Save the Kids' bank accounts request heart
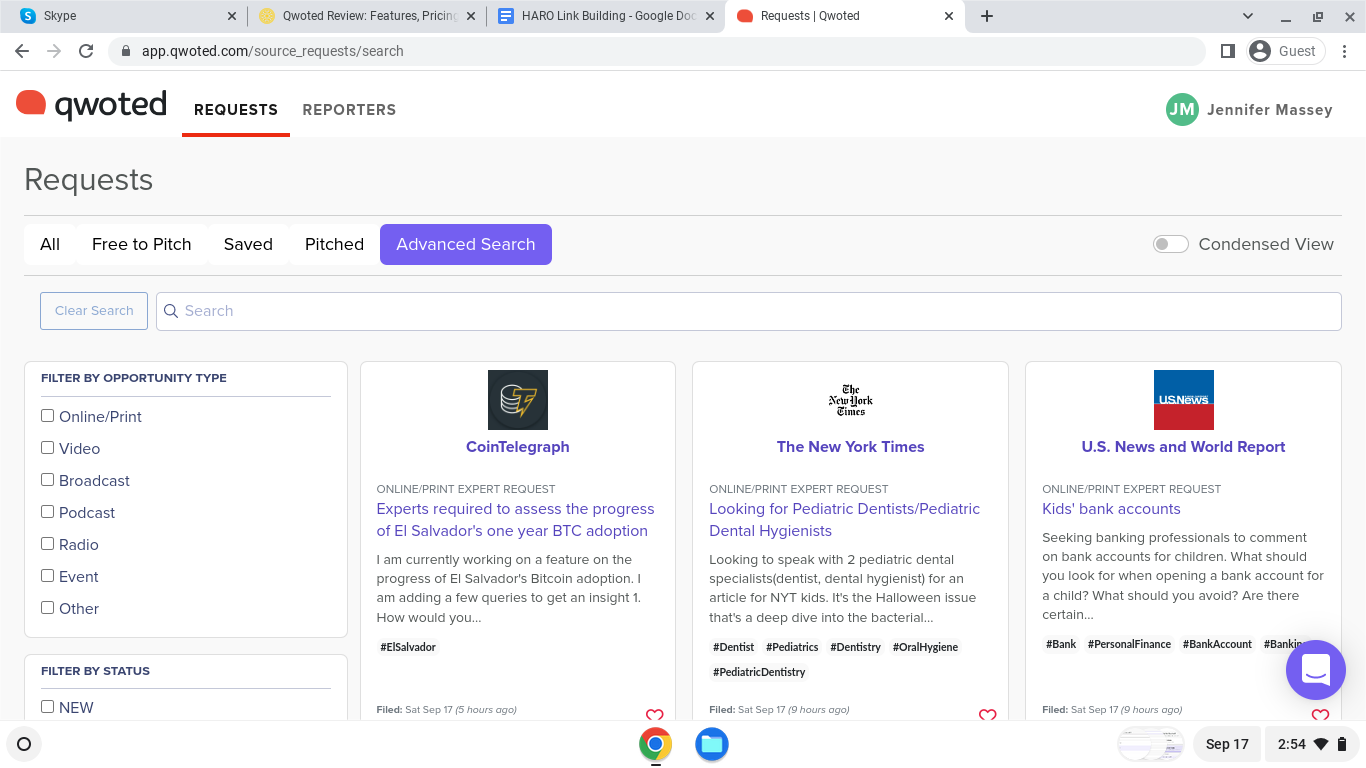 (1320, 714)
